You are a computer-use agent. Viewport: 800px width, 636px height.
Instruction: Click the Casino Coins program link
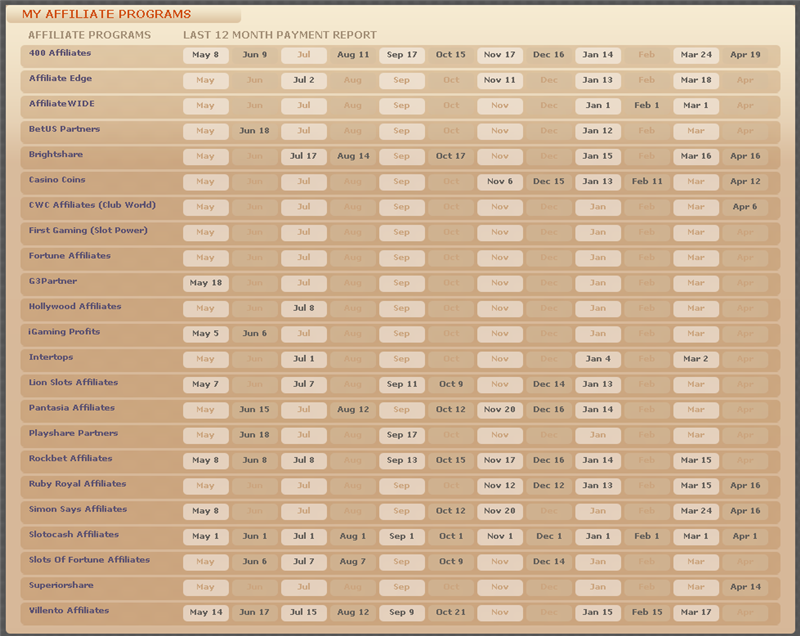(x=57, y=180)
